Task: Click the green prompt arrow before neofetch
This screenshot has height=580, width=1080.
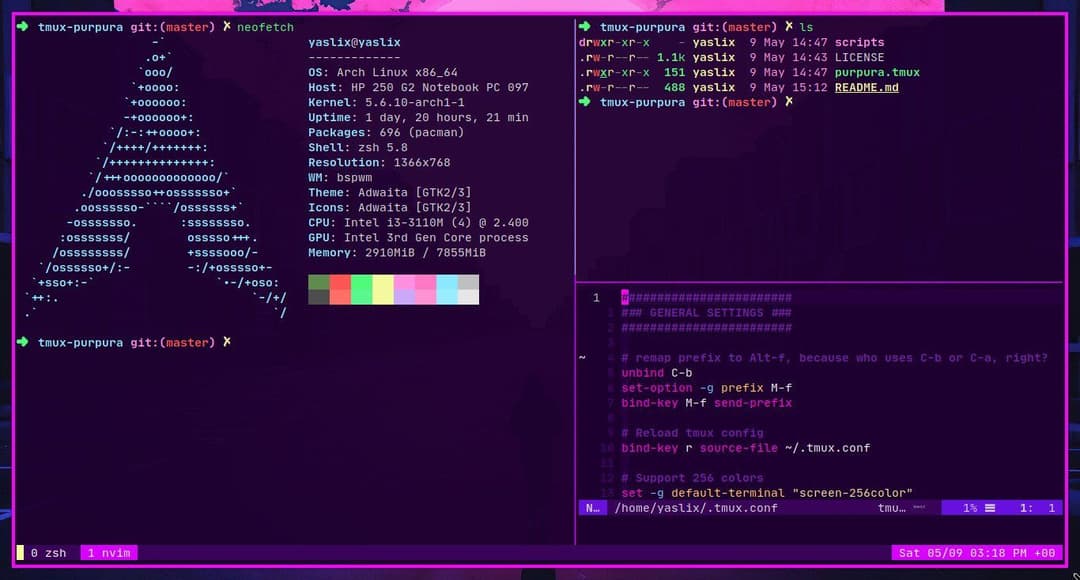Action: pyautogui.click(x=23, y=27)
